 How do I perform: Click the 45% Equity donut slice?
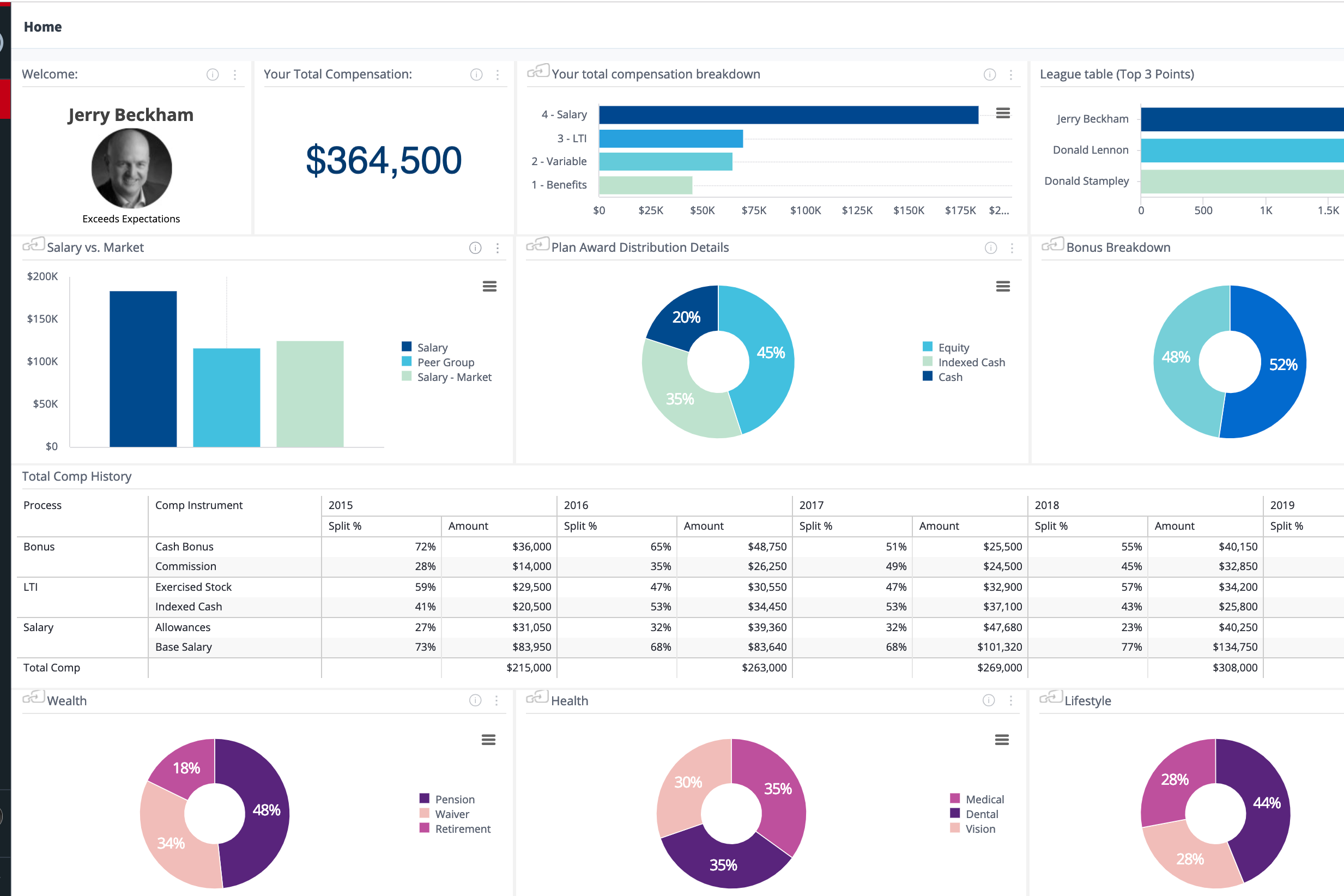(770, 353)
